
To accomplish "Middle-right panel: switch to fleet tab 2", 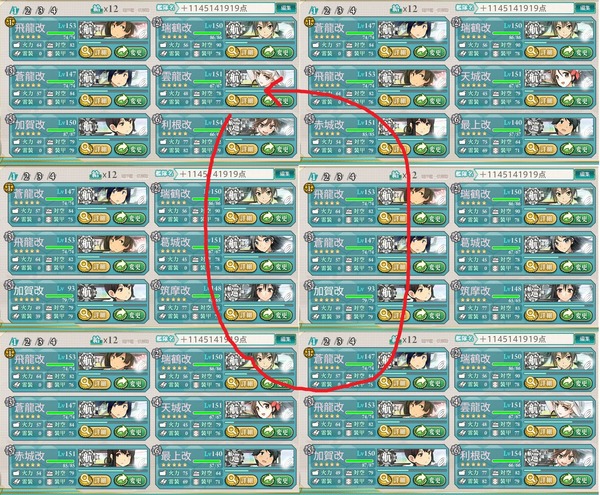I will point(326,177).
